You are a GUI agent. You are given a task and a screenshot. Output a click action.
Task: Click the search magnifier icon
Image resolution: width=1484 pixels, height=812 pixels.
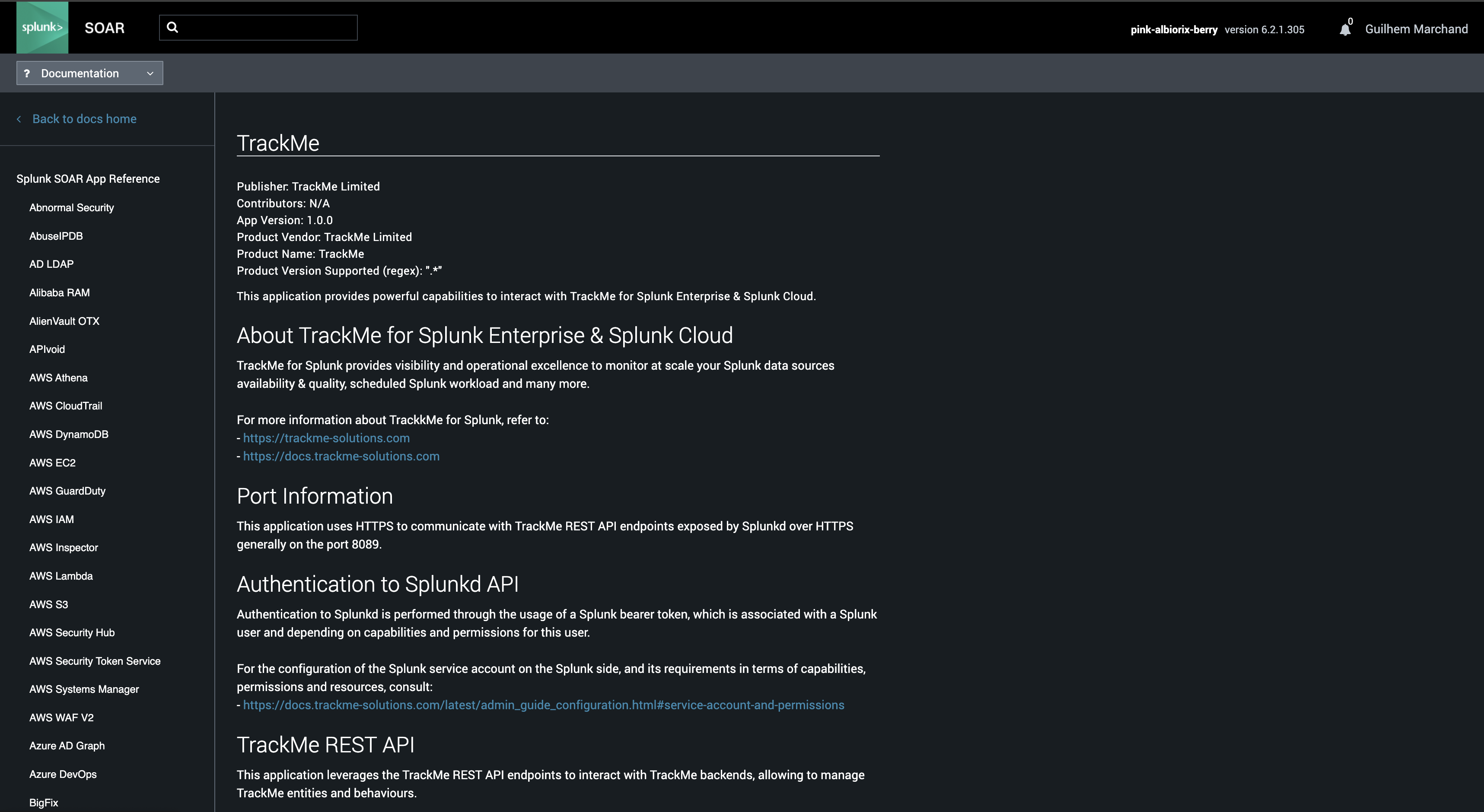(x=172, y=27)
